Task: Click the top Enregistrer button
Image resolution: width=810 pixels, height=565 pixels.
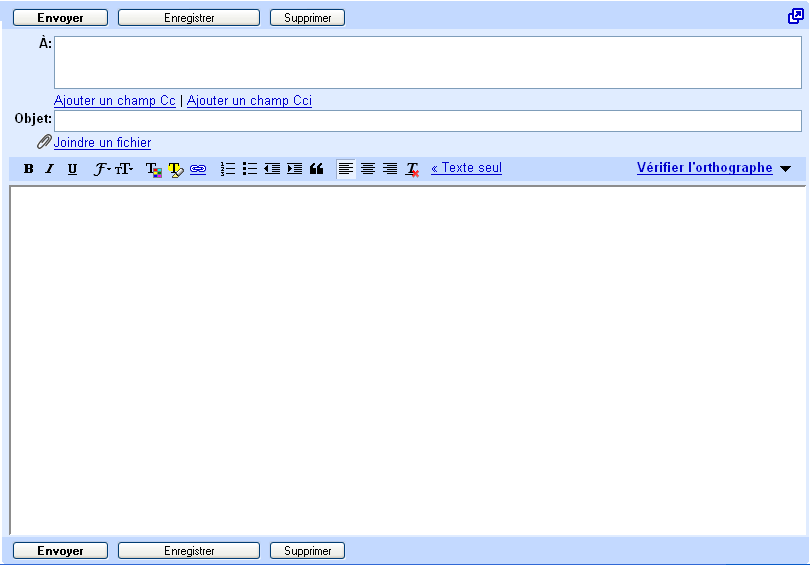Action: [189, 18]
